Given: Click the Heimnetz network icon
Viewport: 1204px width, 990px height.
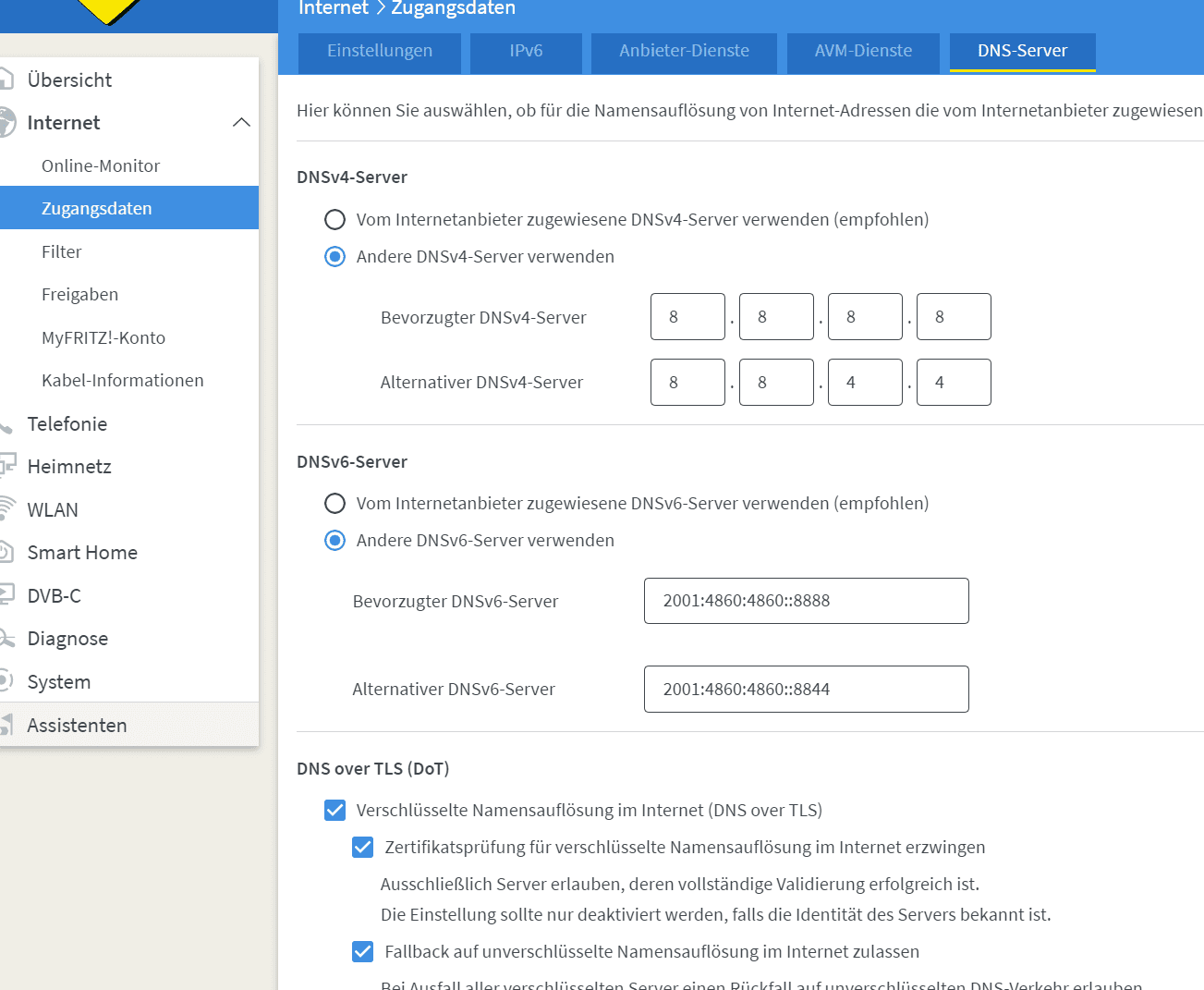Looking at the screenshot, I should pos(7,465).
